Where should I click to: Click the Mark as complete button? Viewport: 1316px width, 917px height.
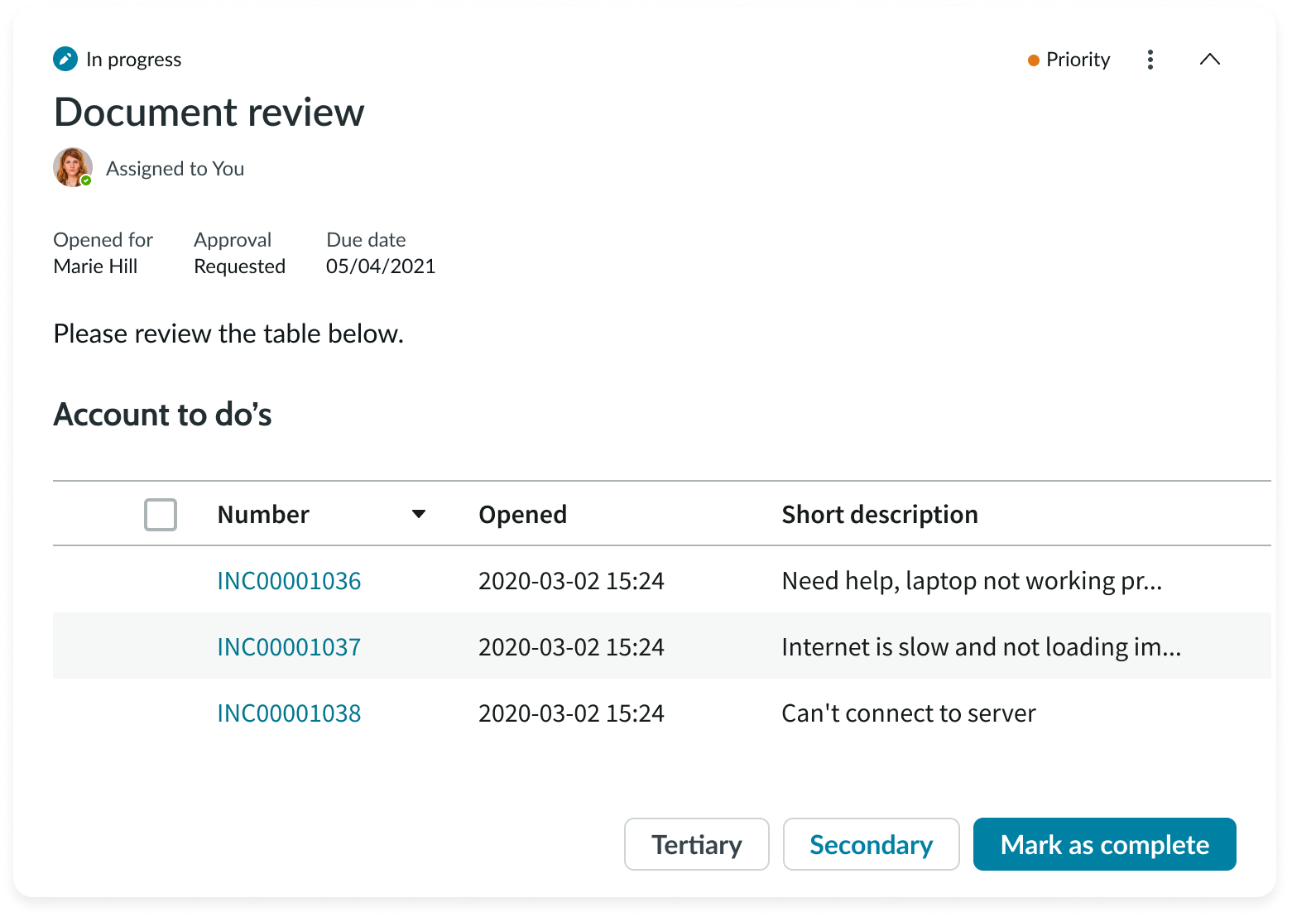click(1104, 844)
